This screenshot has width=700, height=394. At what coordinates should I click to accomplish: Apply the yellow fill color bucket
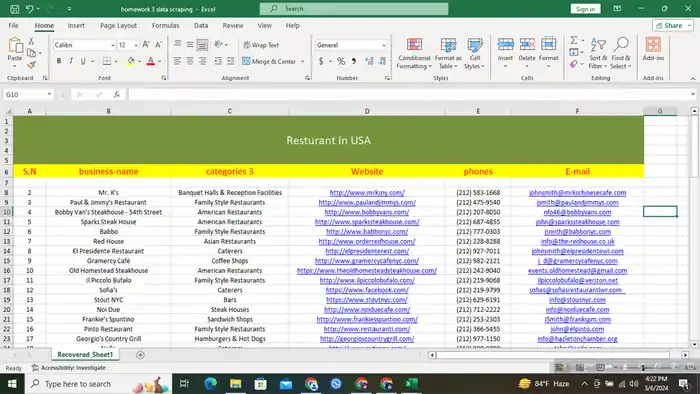click(130, 61)
